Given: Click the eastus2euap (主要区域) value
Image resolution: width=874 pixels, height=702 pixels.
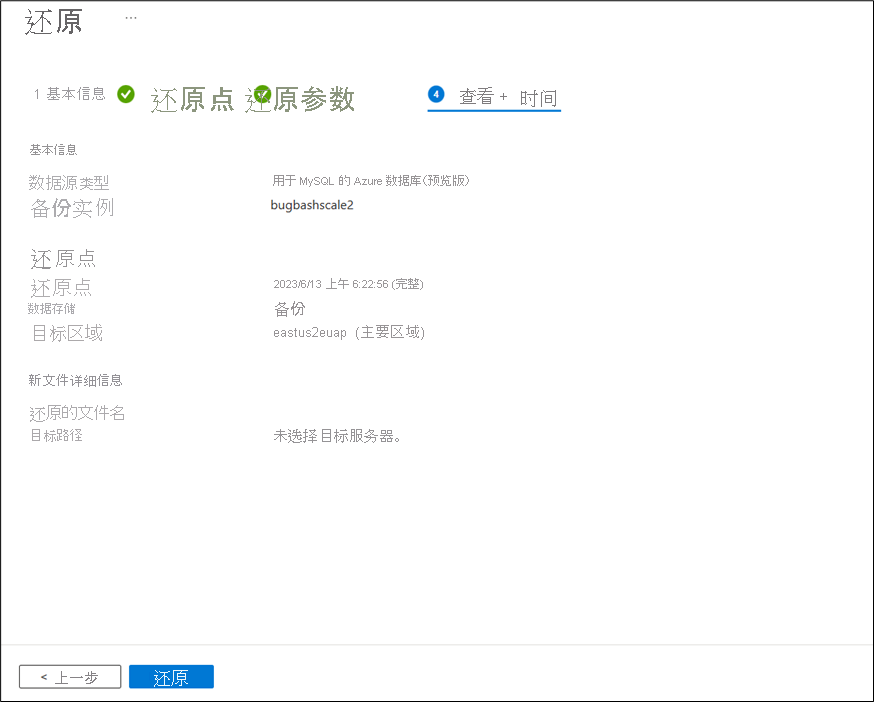Looking at the screenshot, I should (x=349, y=333).
